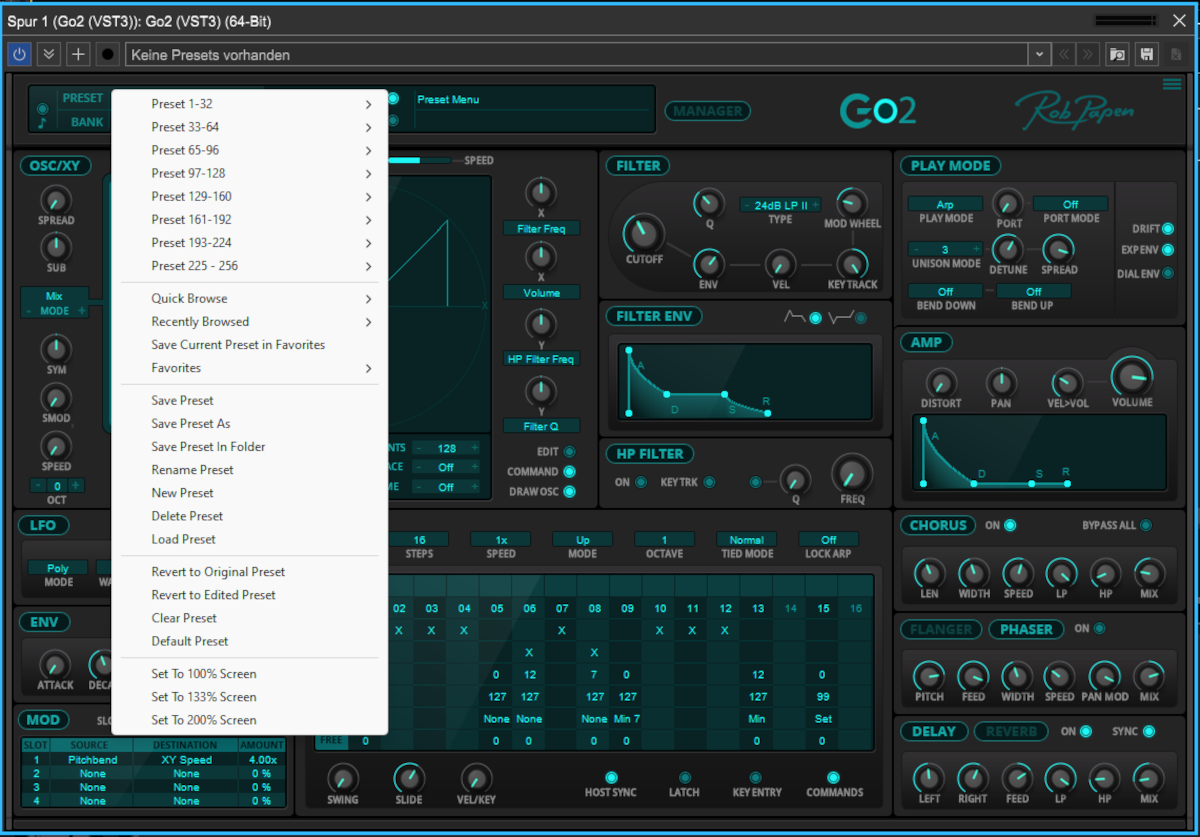Click the next preset double-arrow icon

tap(1088, 54)
